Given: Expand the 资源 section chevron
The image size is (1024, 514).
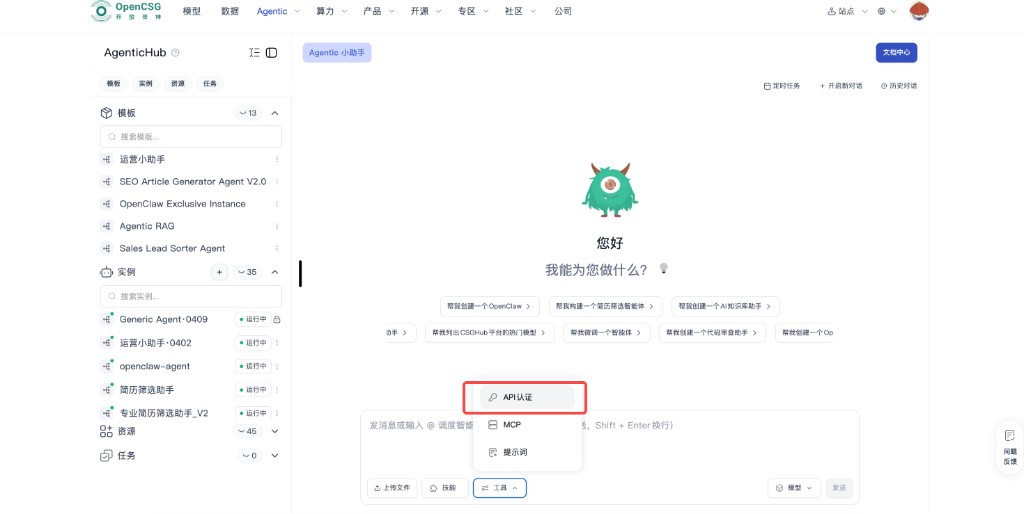Looking at the screenshot, I should (275, 431).
